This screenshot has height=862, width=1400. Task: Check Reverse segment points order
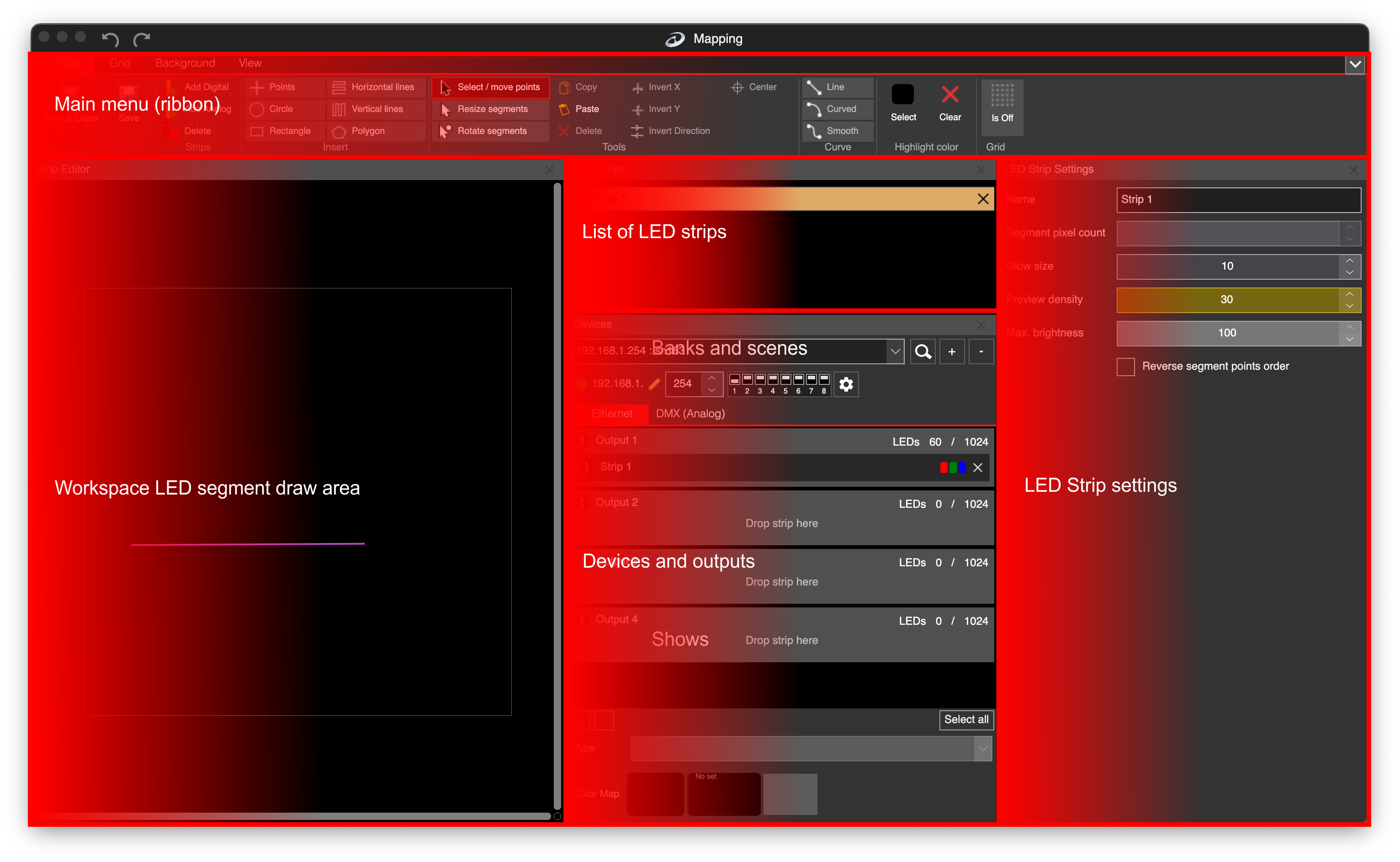(1125, 367)
